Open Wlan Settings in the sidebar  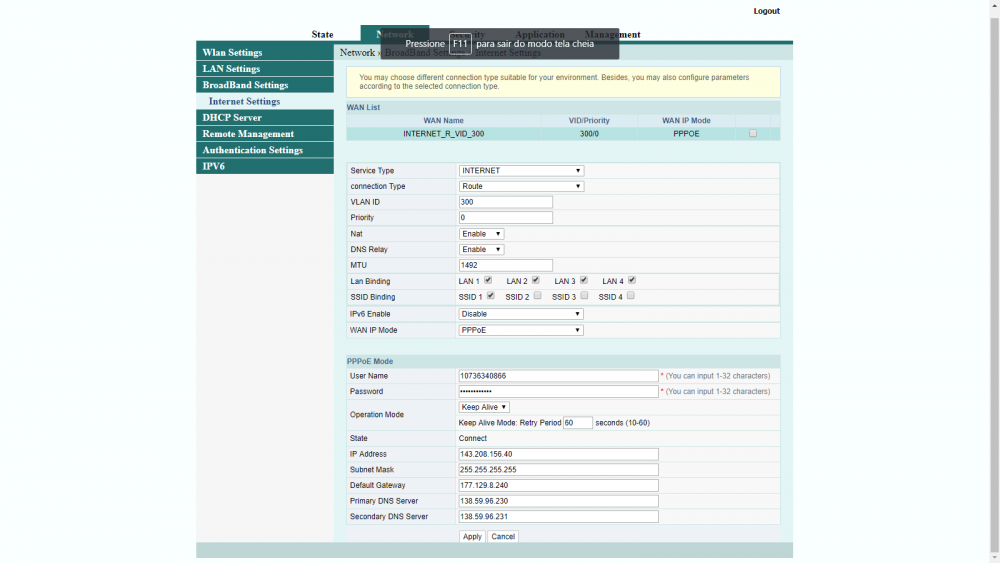point(232,53)
